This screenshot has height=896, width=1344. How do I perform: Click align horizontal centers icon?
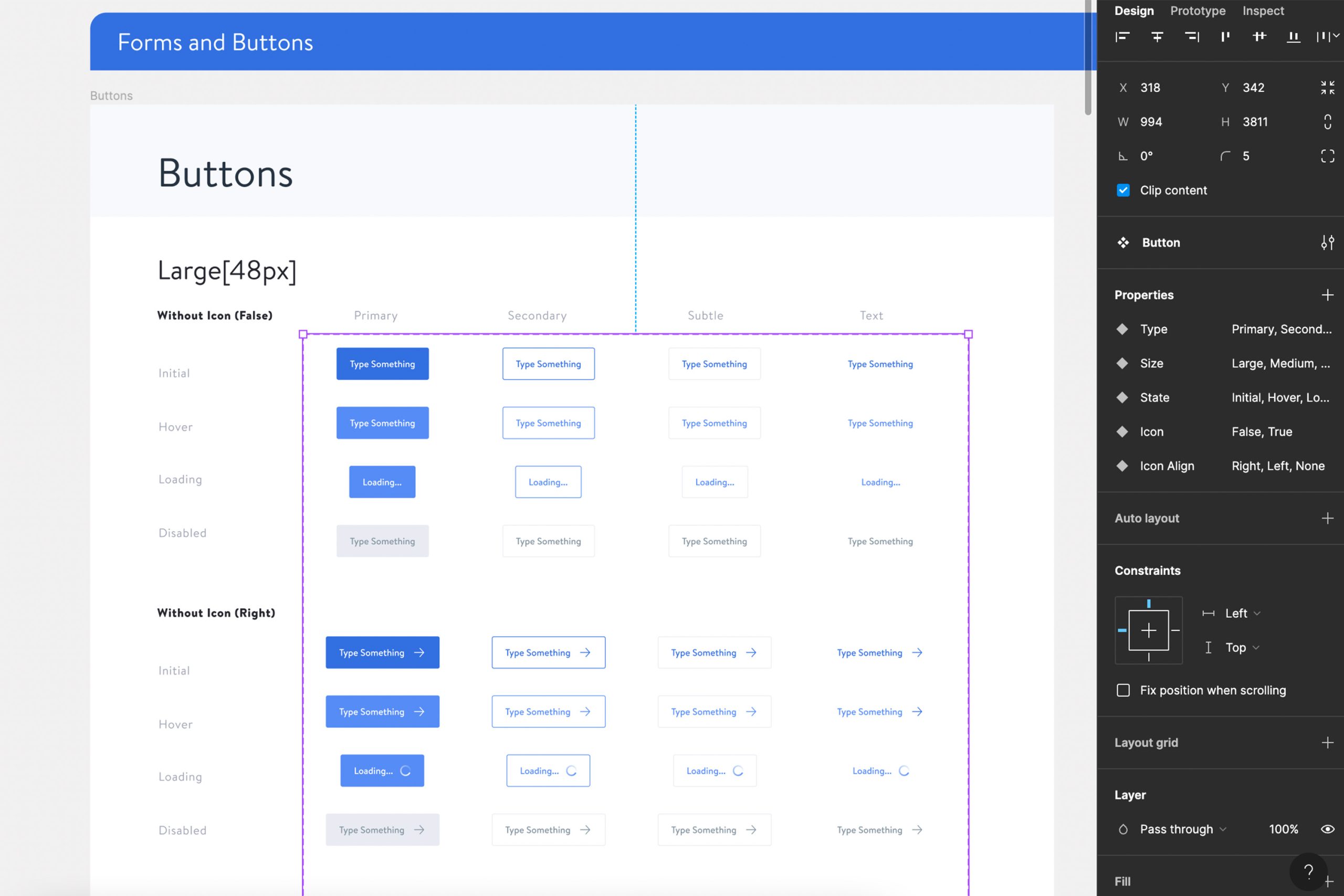pyautogui.click(x=1157, y=37)
